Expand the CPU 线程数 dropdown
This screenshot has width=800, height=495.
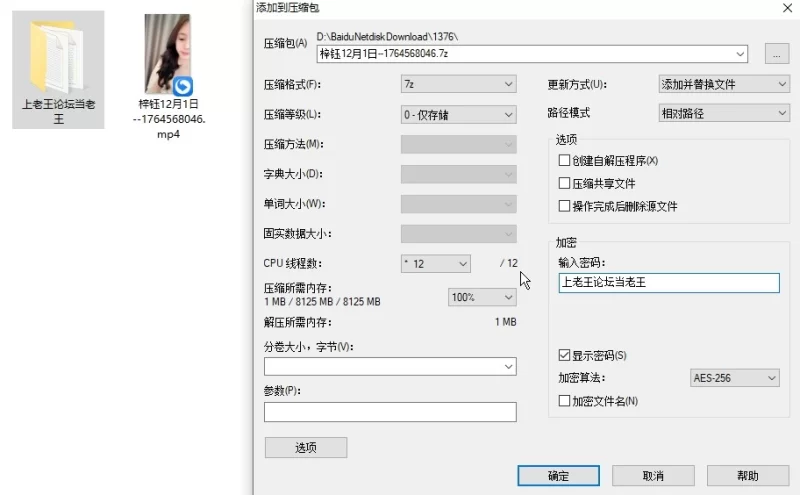(435, 264)
